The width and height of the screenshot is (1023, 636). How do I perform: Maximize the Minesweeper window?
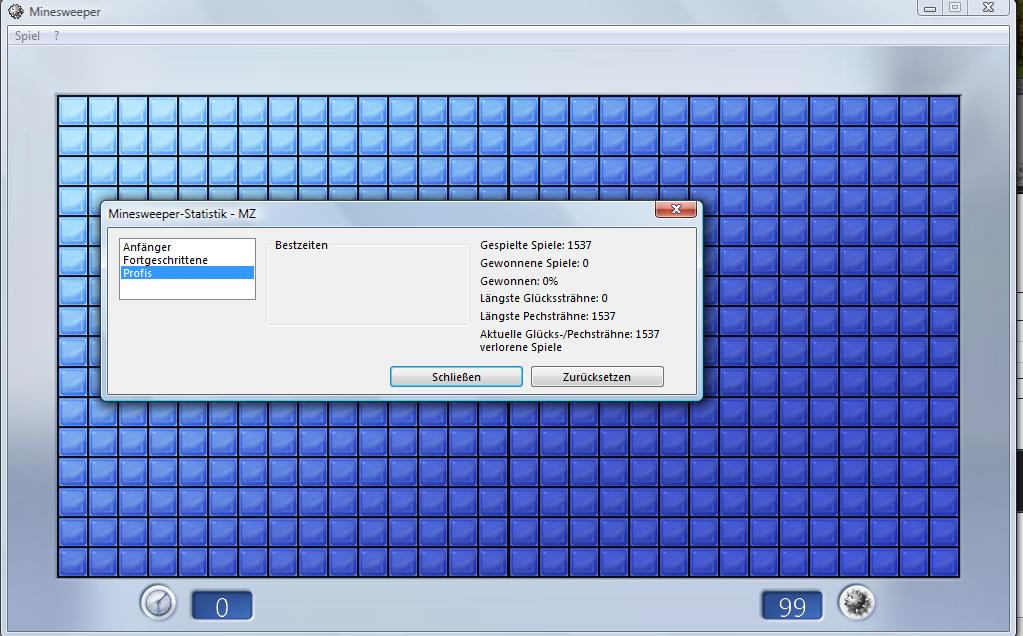point(956,8)
